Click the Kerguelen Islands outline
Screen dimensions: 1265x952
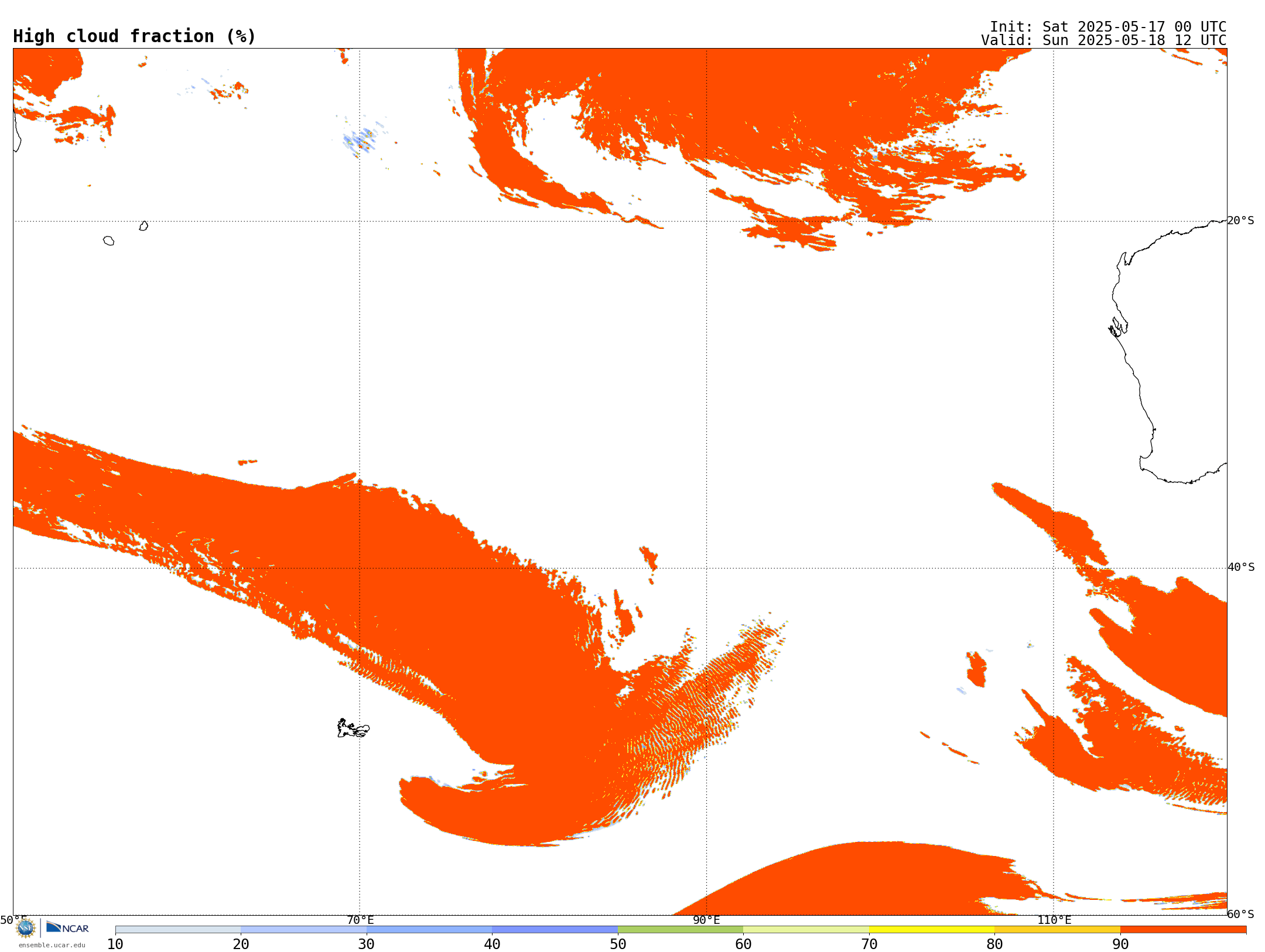click(353, 728)
